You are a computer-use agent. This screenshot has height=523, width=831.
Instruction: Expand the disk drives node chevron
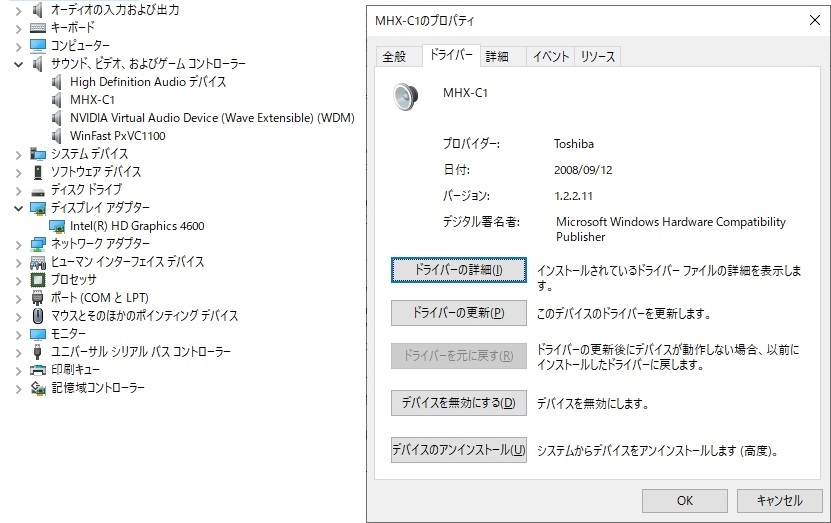18,190
